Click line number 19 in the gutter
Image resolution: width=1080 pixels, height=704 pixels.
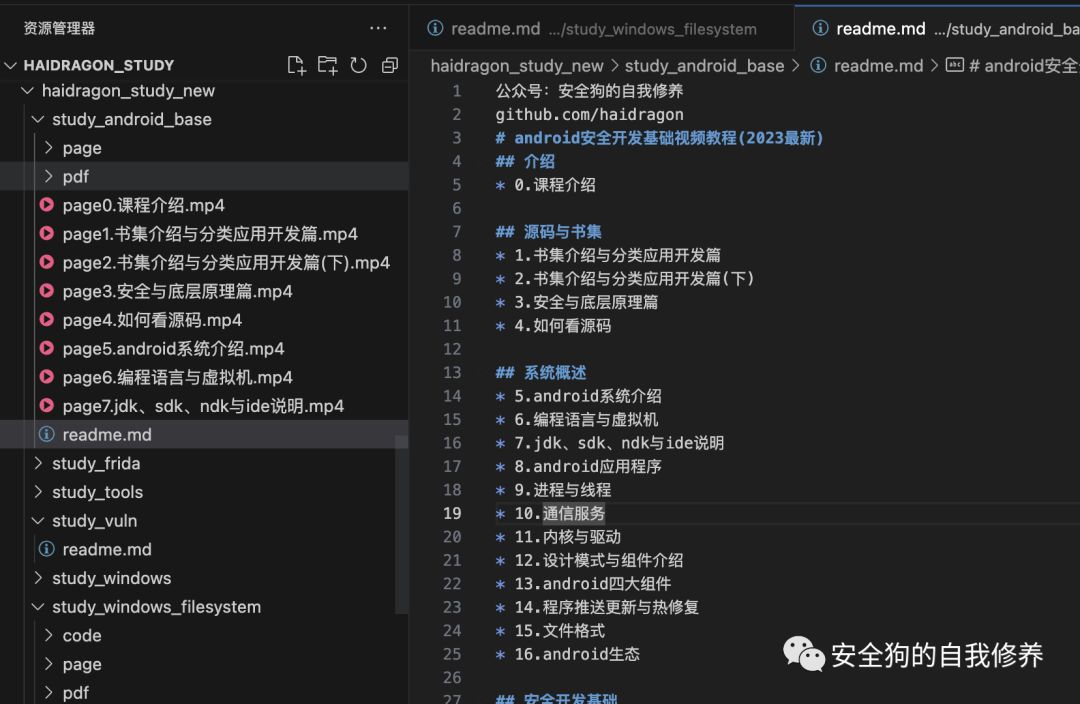[452, 513]
